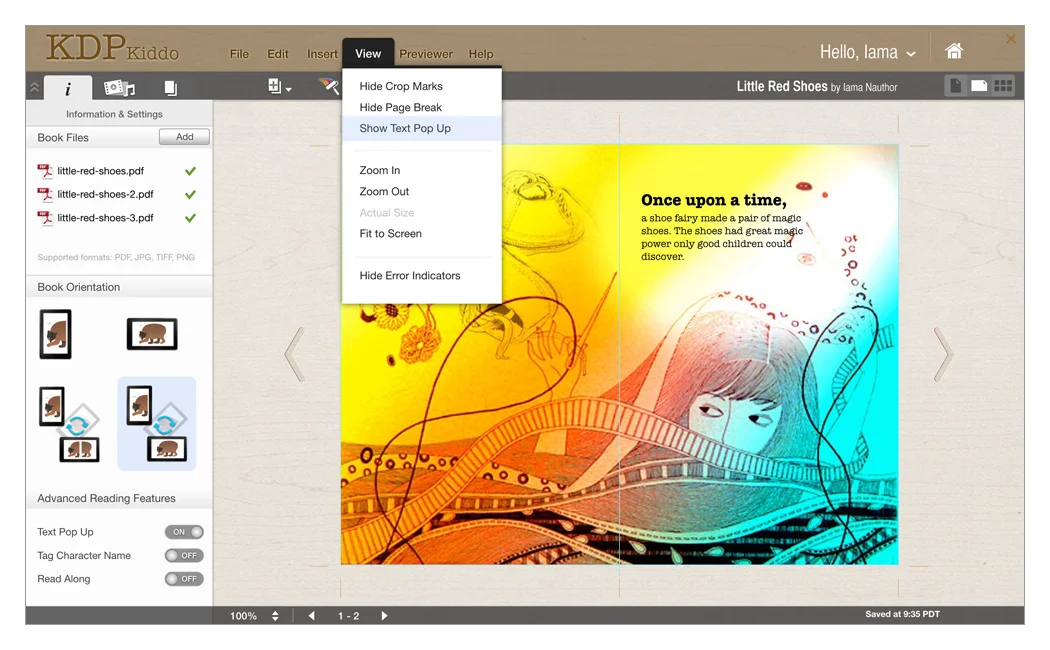Enable Read Along toggle
The width and height of the screenshot is (1050, 650).
tap(184, 579)
